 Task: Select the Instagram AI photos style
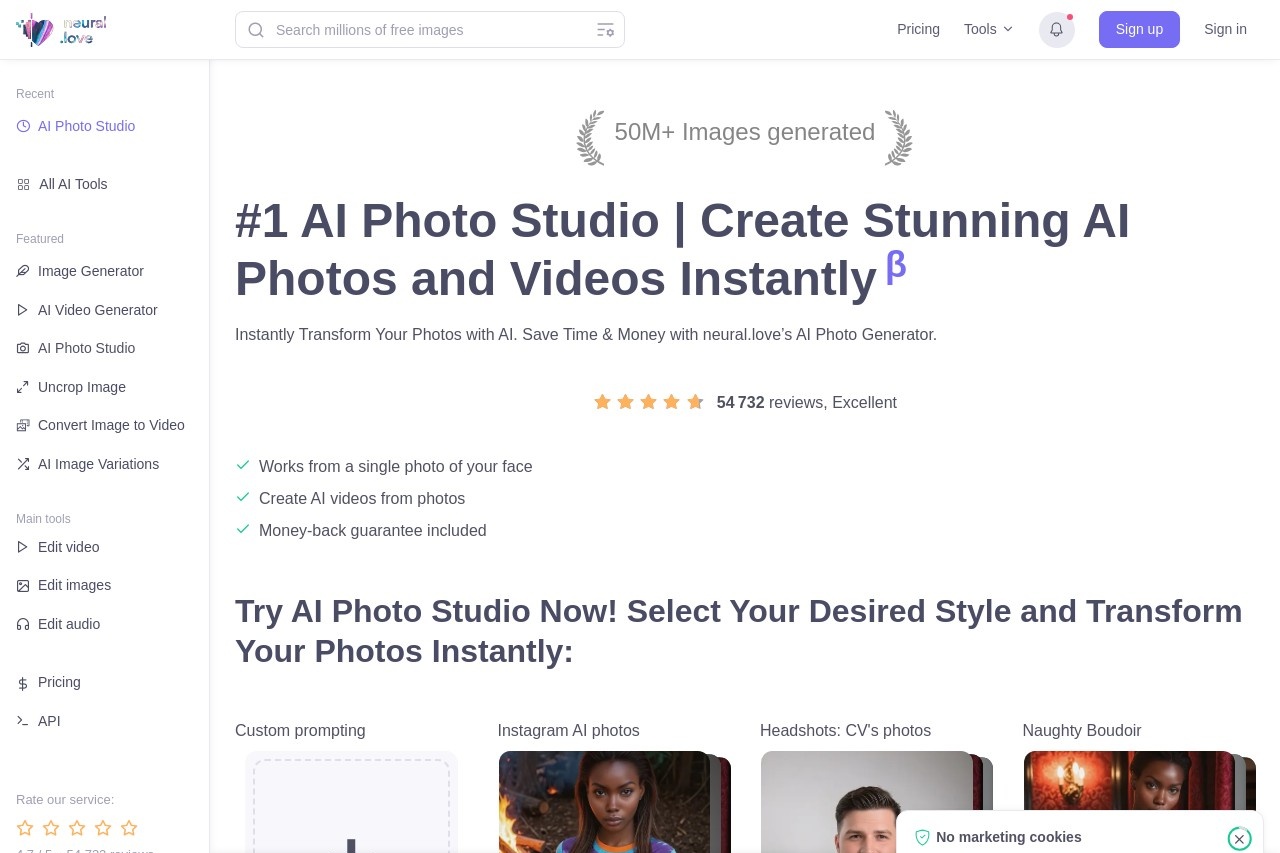coord(604,800)
